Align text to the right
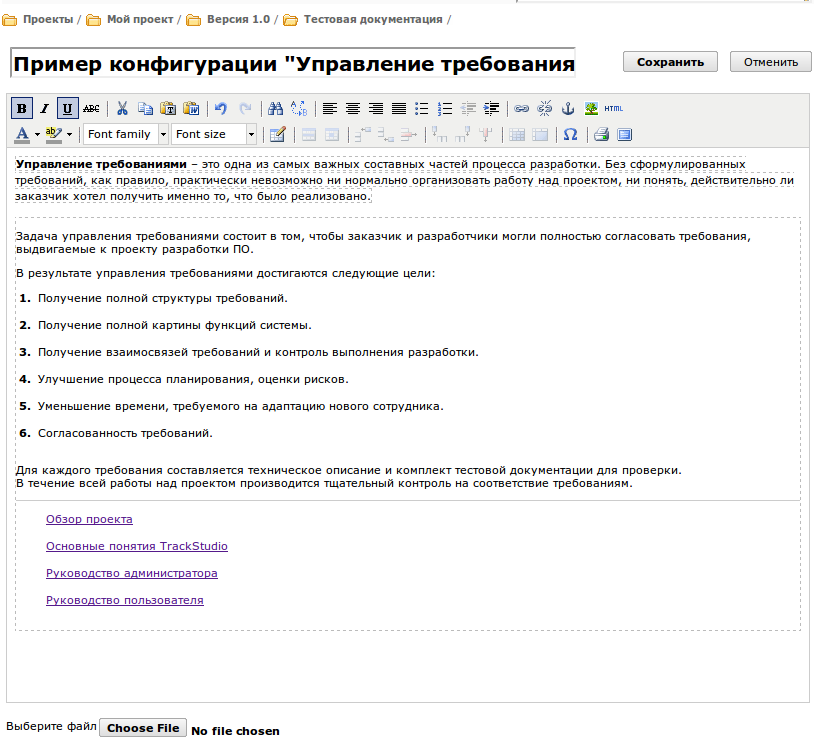This screenshot has height=747, width=817. tap(376, 108)
